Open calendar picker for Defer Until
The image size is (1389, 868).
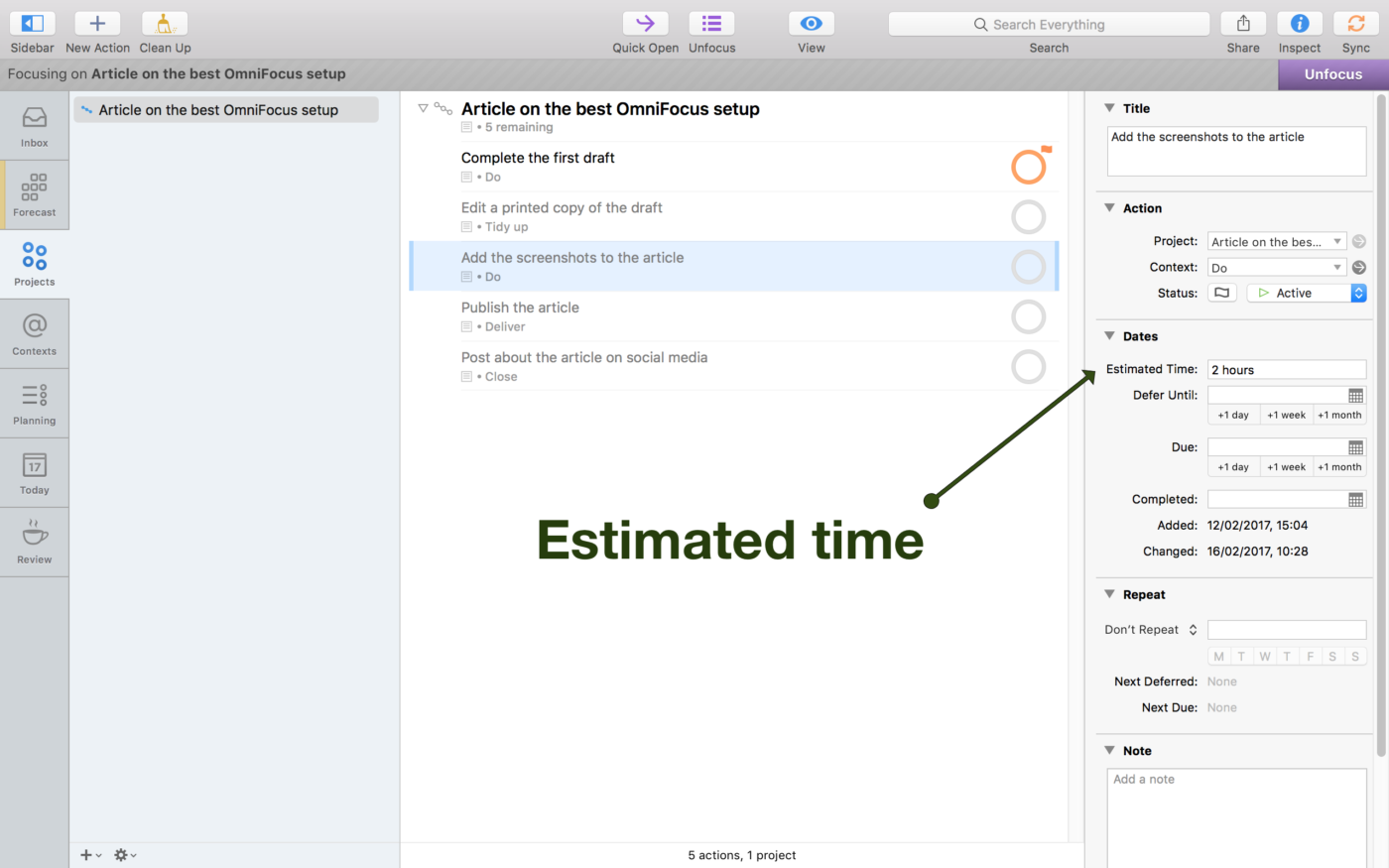click(x=1356, y=396)
